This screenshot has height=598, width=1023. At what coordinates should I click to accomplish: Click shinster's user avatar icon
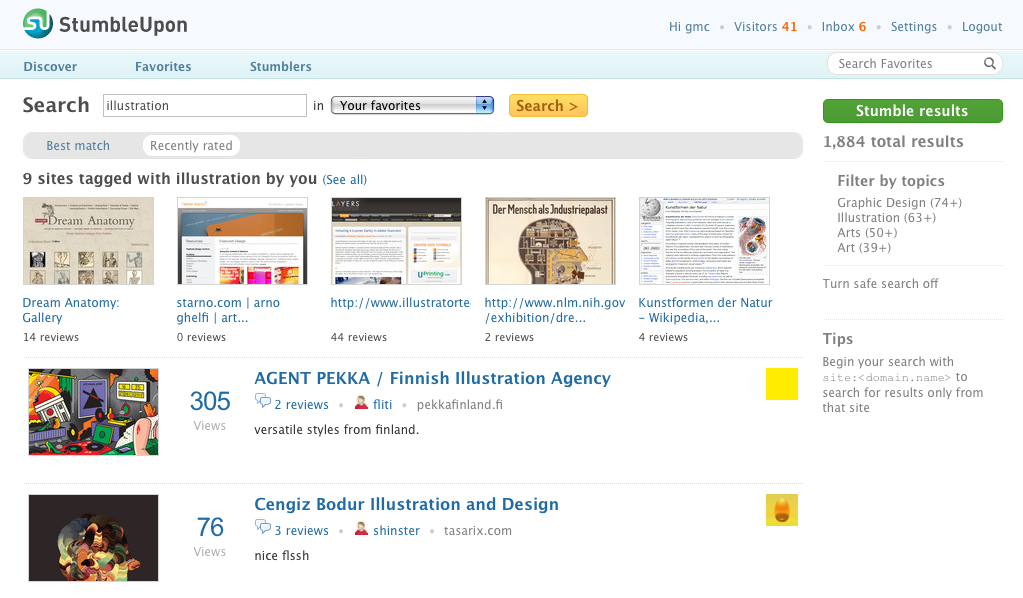(361, 530)
